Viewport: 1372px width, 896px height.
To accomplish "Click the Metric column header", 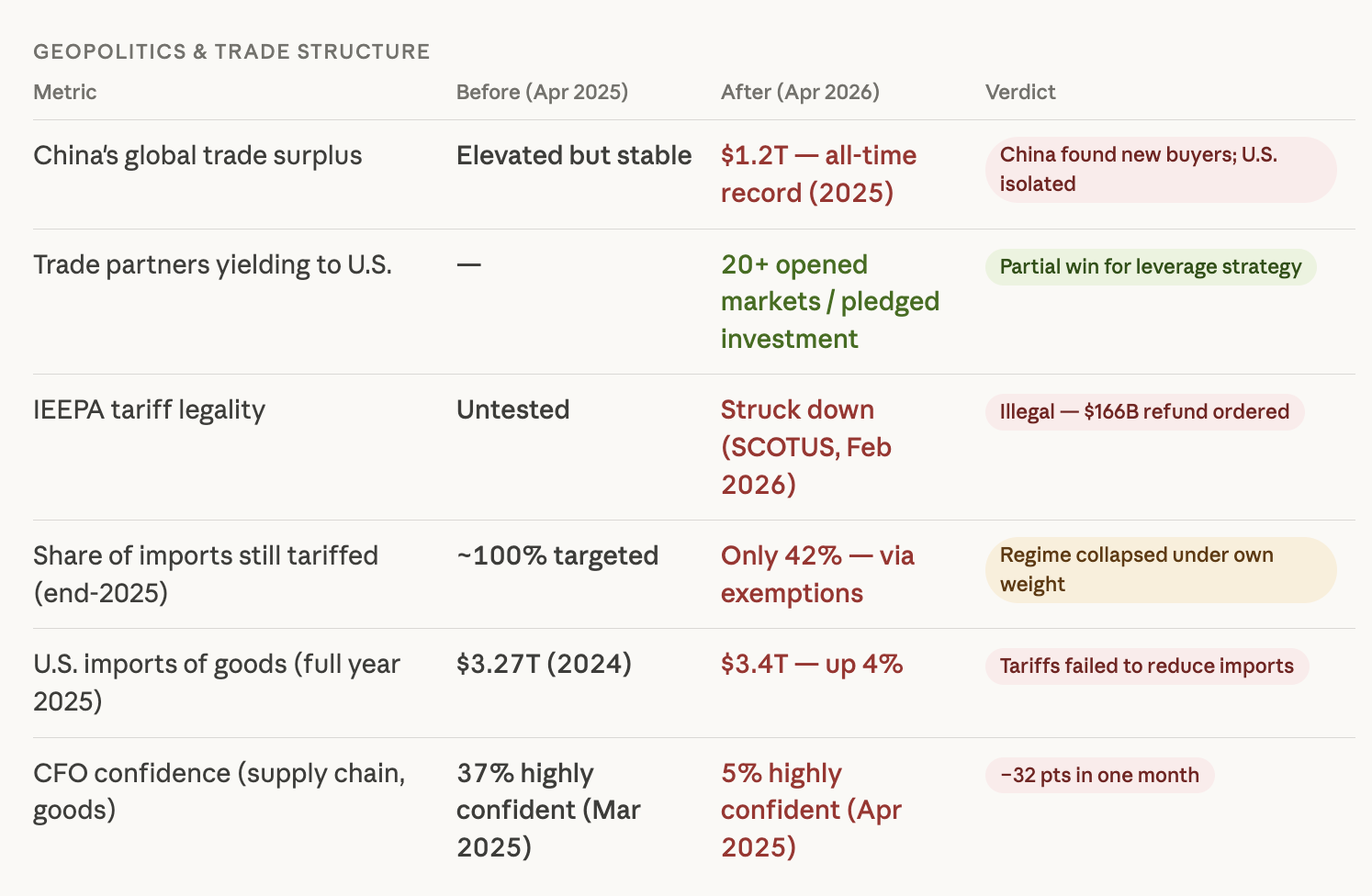I will pyautogui.click(x=64, y=92).
